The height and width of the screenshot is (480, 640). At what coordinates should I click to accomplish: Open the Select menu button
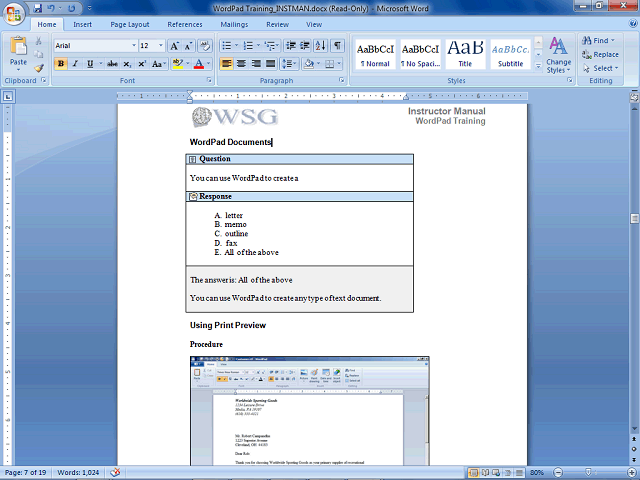[x=600, y=68]
